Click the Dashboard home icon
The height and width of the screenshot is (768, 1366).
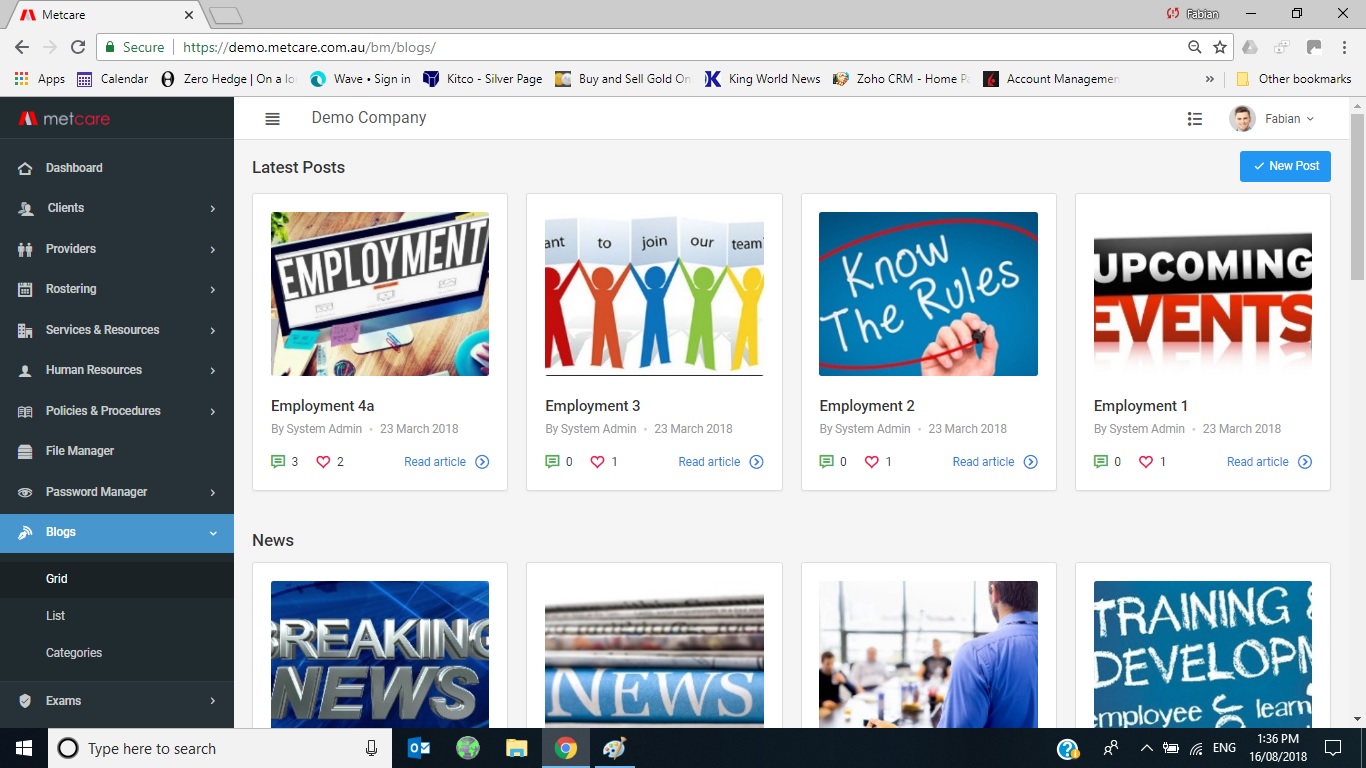(25, 168)
